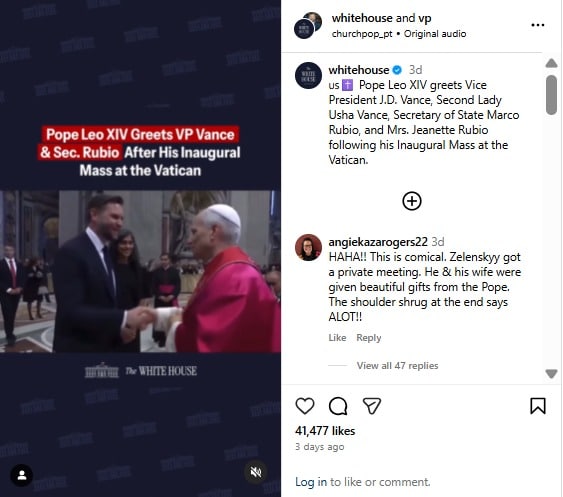Image resolution: width=563 pixels, height=497 pixels.
Task: Load more comments with the plus circle
Action: coord(412,201)
